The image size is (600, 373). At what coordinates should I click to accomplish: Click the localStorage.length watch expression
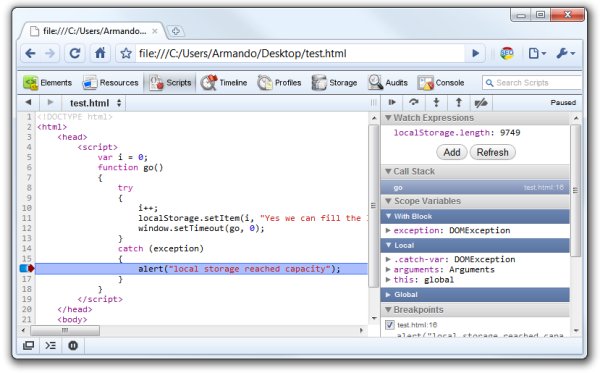coord(457,133)
